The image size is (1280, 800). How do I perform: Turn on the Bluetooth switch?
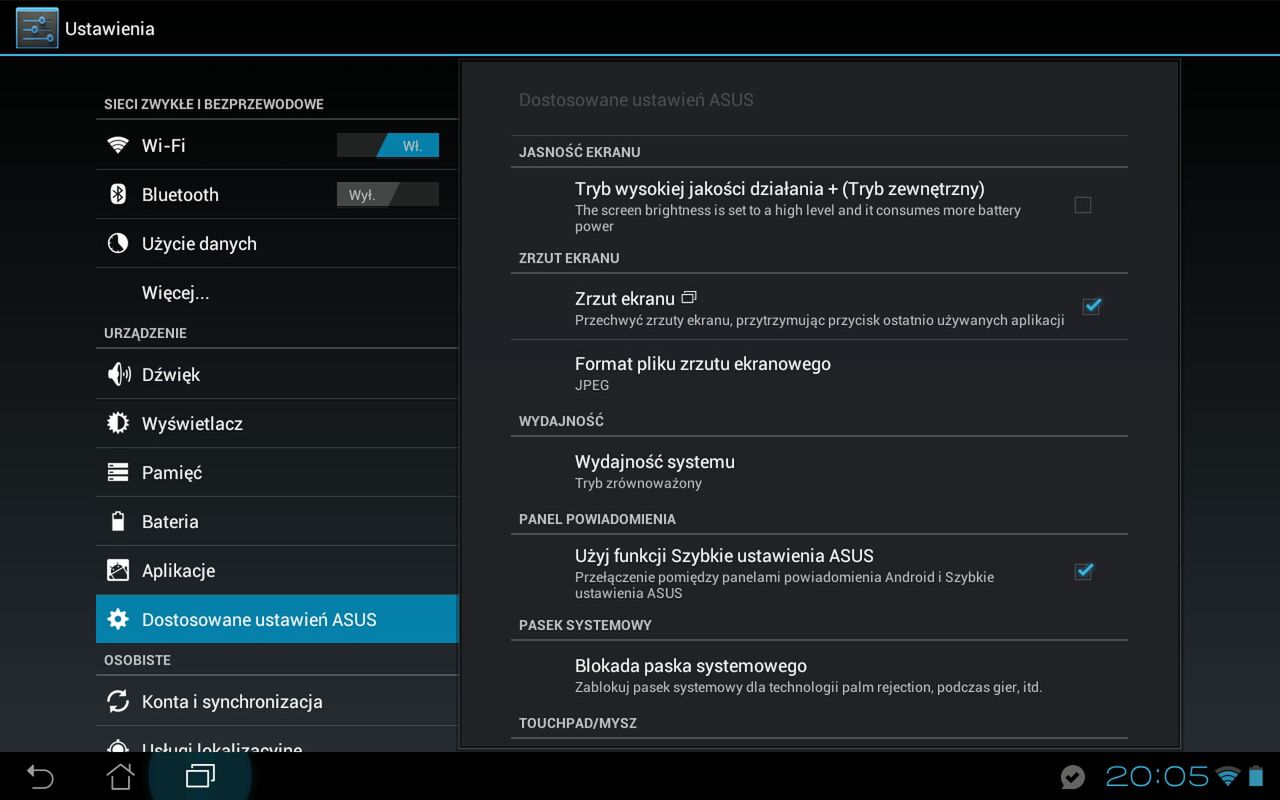coord(388,194)
